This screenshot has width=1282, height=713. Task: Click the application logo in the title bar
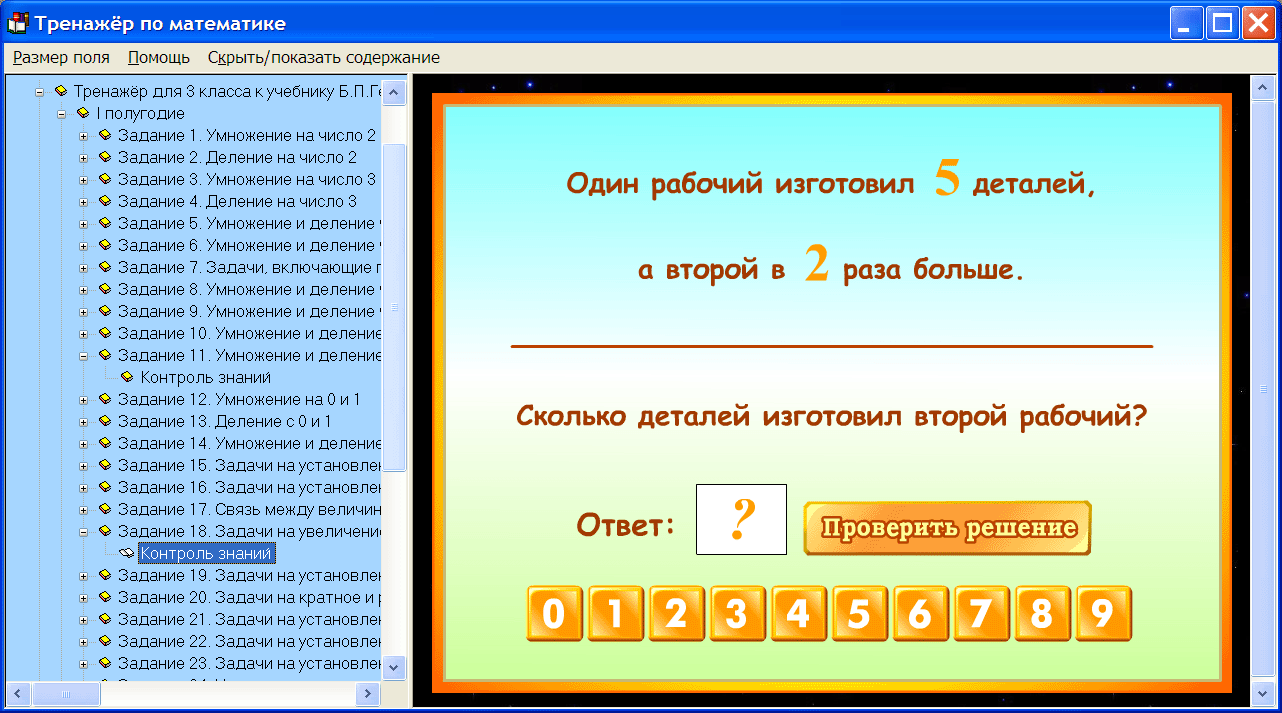[16, 22]
